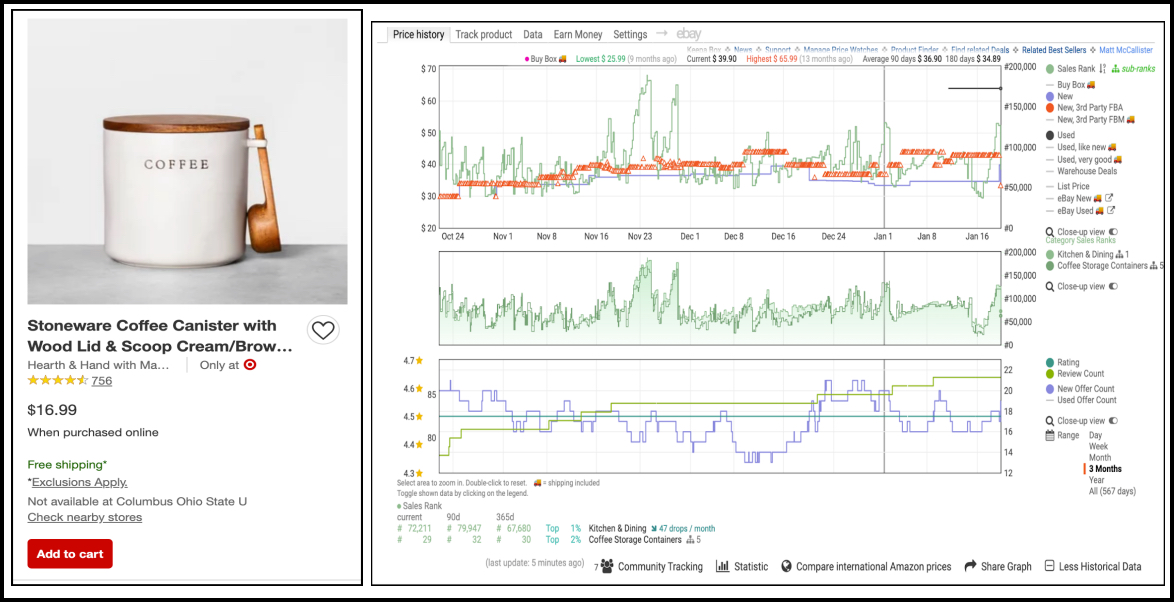Click the magnifier icon beside price graph Close-up view
The image size is (1174, 602).
click(x=1050, y=232)
